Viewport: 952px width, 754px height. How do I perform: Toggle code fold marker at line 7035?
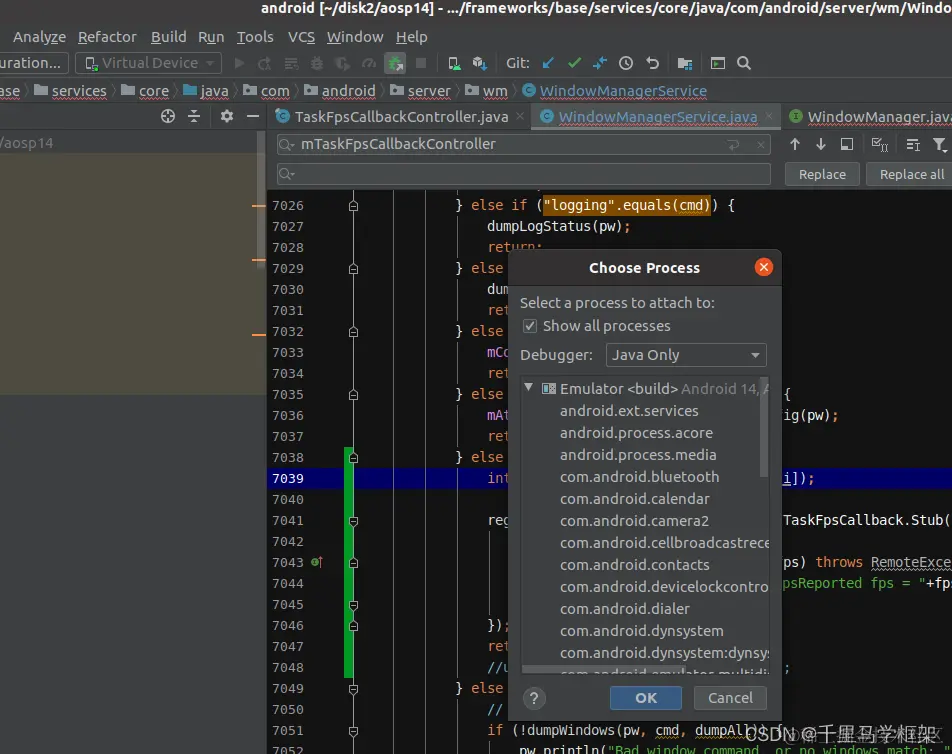[353, 395]
